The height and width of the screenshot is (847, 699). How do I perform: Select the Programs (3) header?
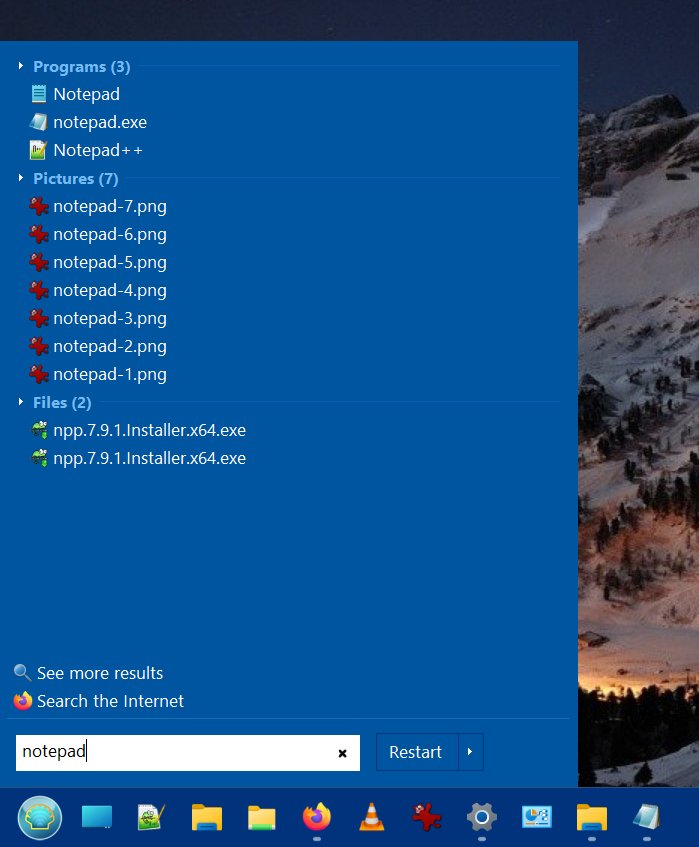82,66
